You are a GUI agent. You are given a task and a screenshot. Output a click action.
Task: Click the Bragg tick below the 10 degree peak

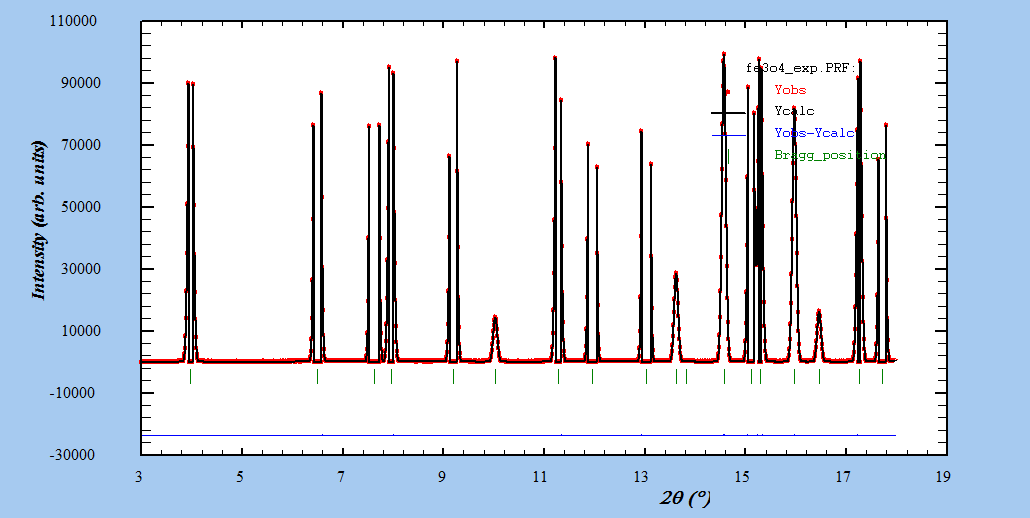coord(495,376)
